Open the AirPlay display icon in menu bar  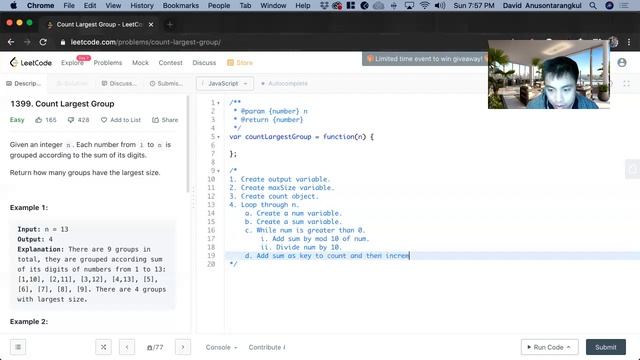click(x=409, y=5)
